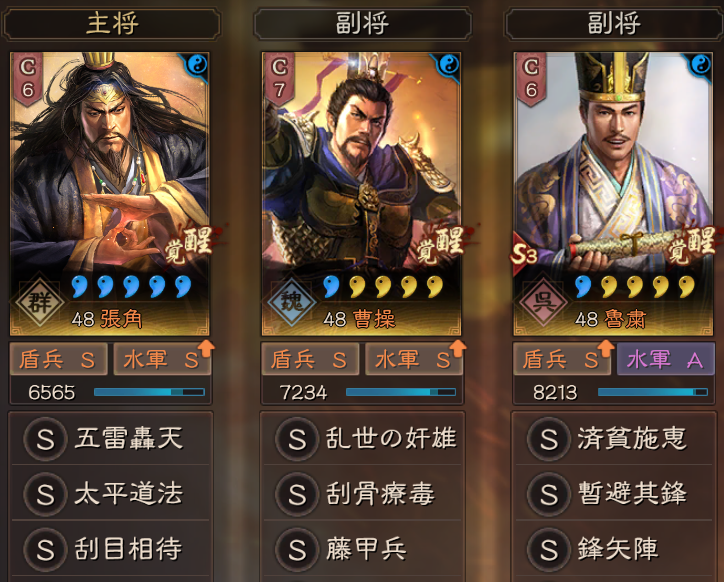Open the 五雷轟天 skill
The width and height of the screenshot is (724, 582).
click(x=111, y=438)
